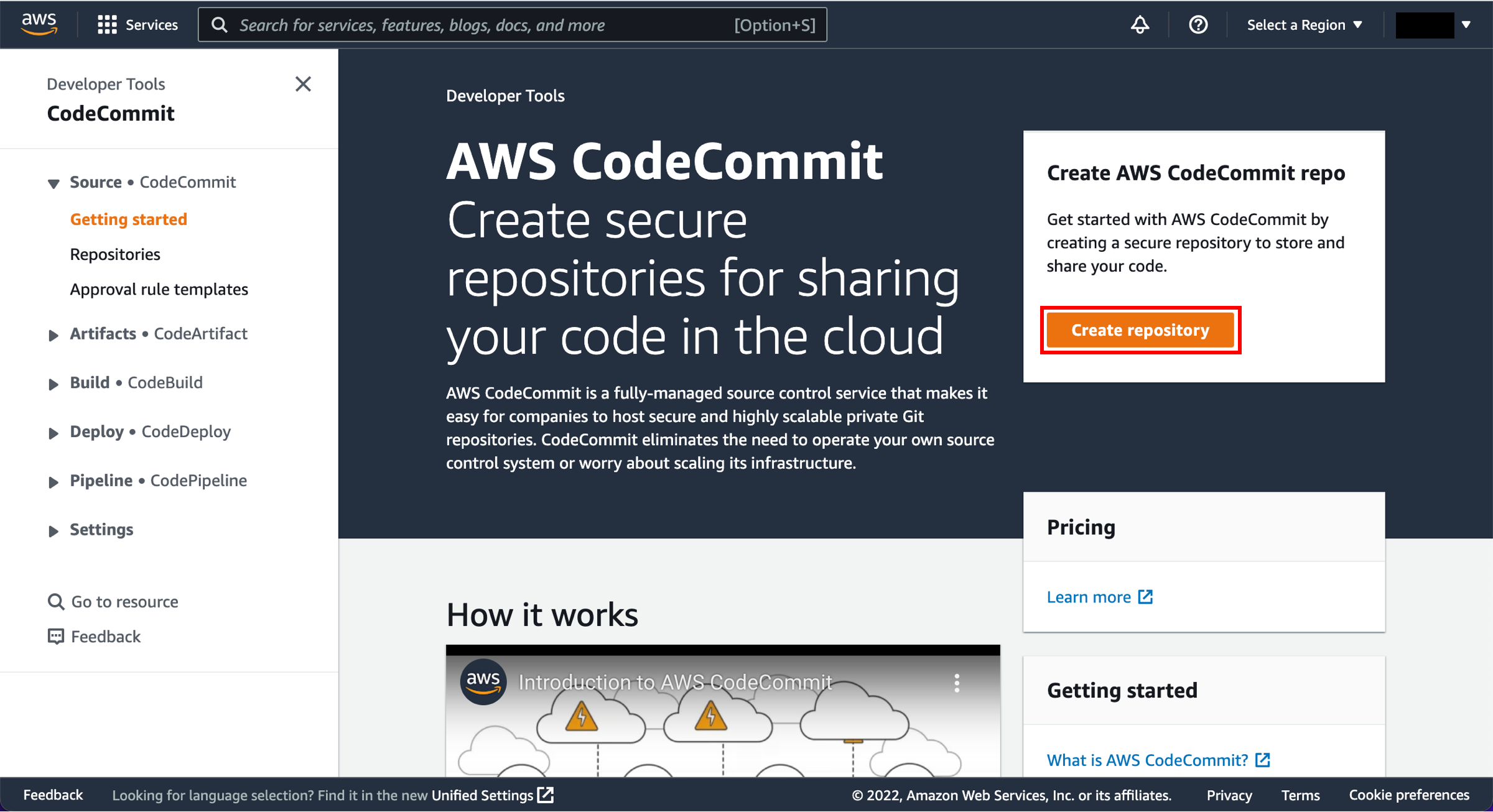The height and width of the screenshot is (812, 1493).
Task: Click Go to resource
Action: coord(124,602)
